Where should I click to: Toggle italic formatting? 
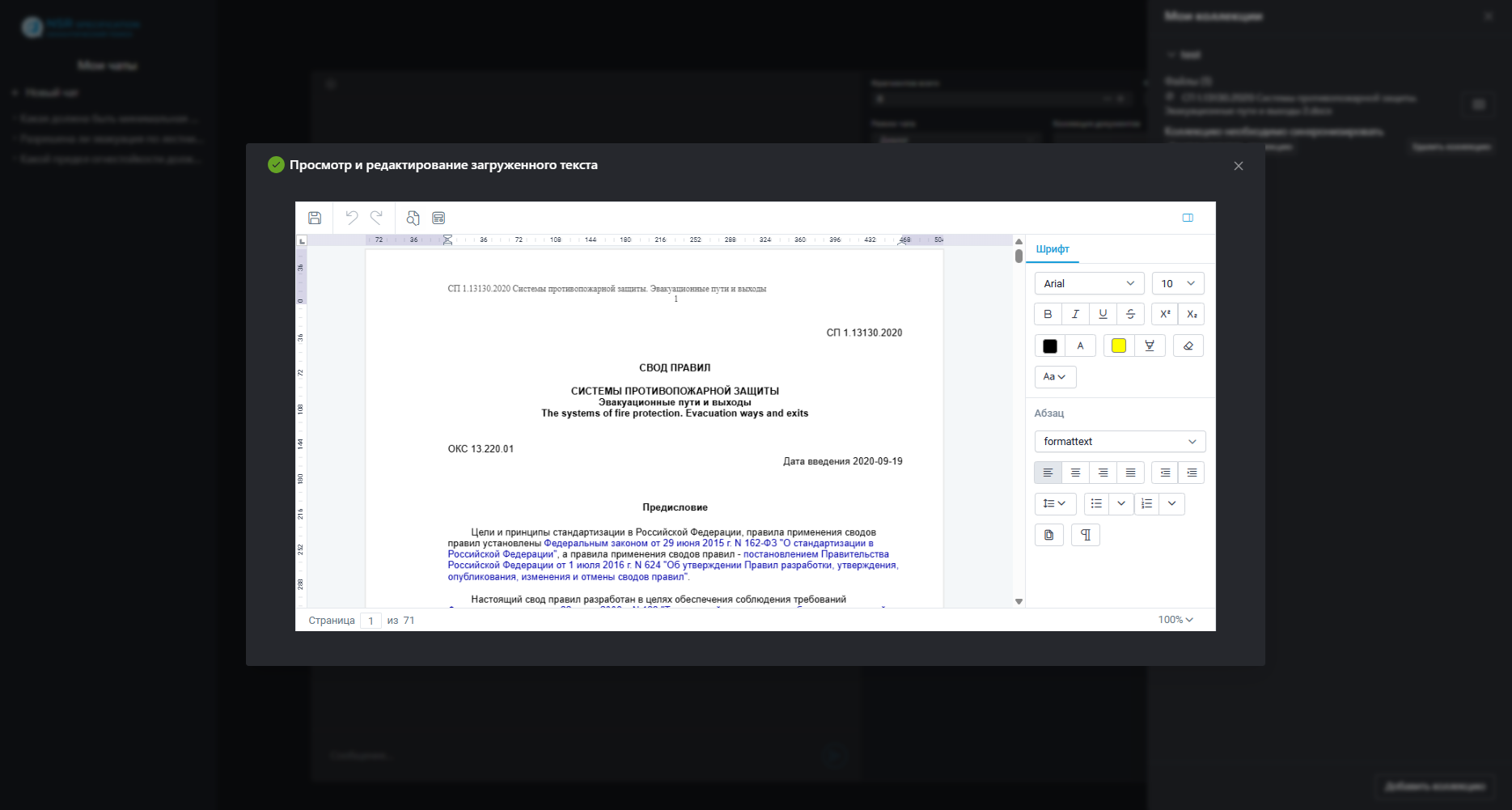coord(1075,314)
